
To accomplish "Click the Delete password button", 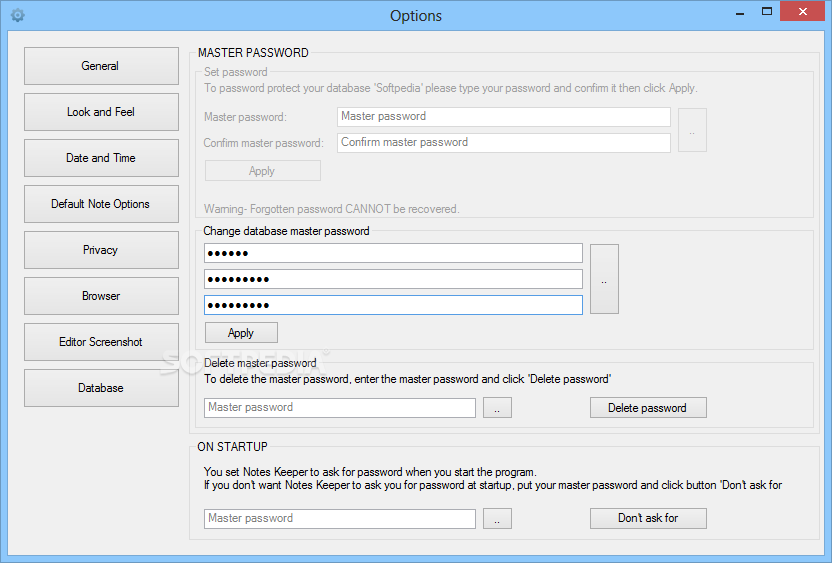I will pos(648,408).
